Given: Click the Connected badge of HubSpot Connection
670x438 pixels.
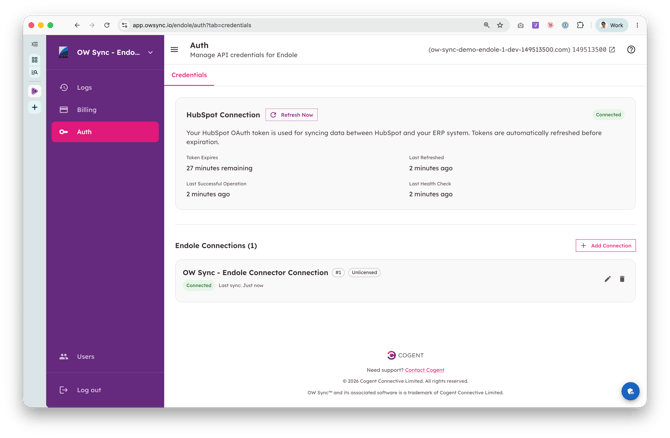Looking at the screenshot, I should coord(608,115).
